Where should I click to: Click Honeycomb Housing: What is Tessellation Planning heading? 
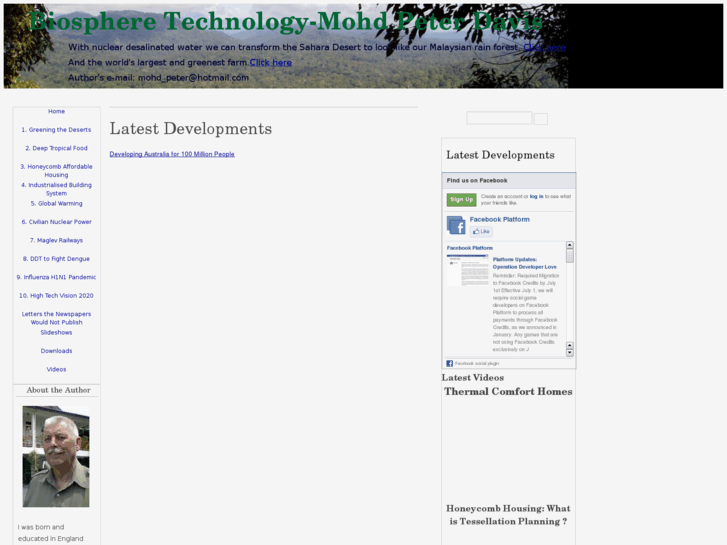pyautogui.click(x=508, y=515)
